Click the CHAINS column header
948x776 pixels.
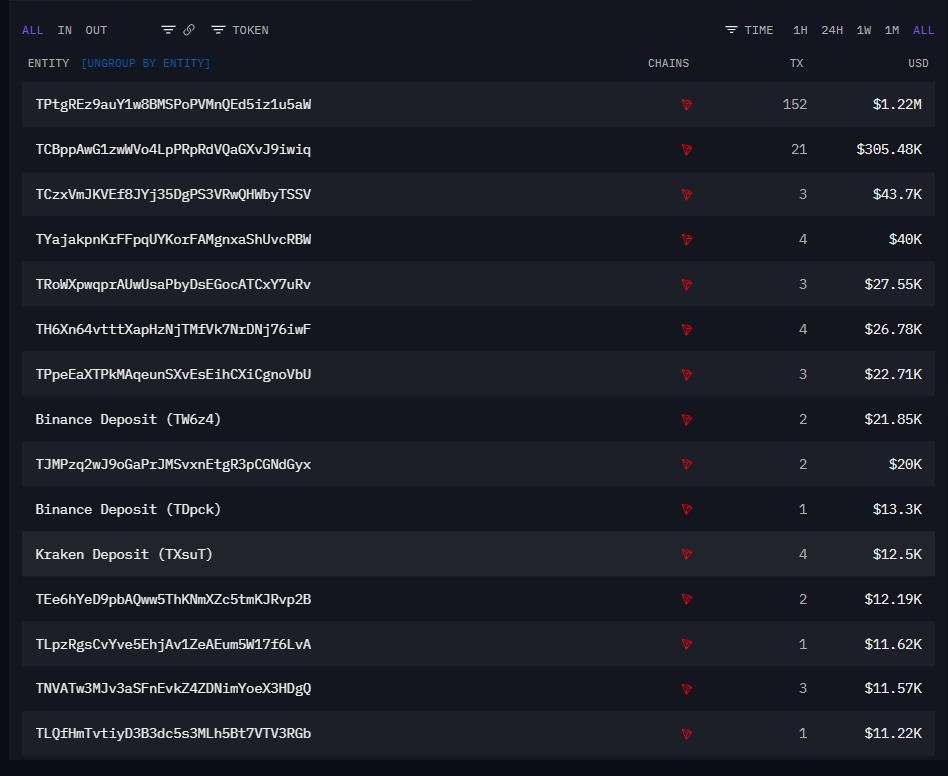tap(668, 63)
